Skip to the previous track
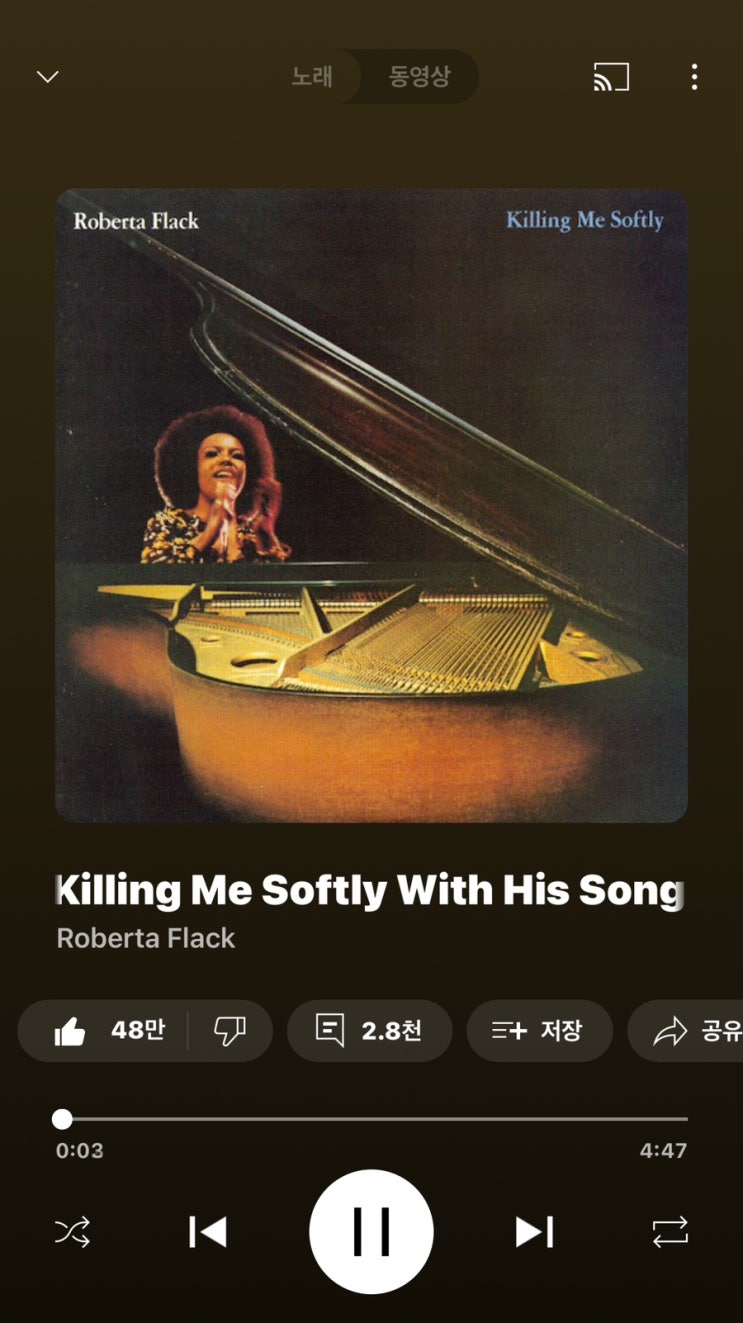Screen dimensions: 743x1323 (208, 1232)
